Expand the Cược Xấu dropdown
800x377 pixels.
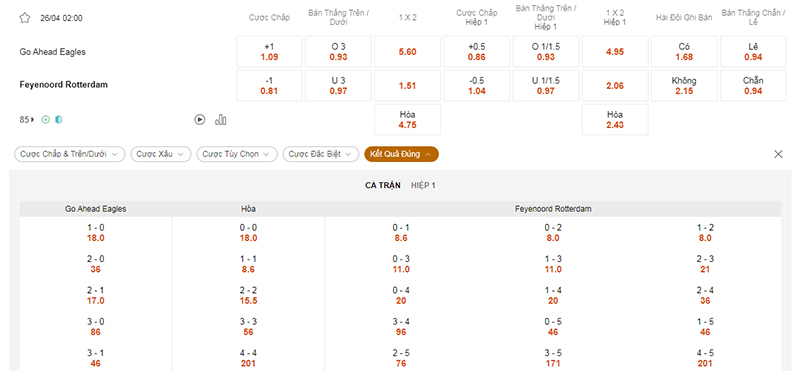coord(161,154)
